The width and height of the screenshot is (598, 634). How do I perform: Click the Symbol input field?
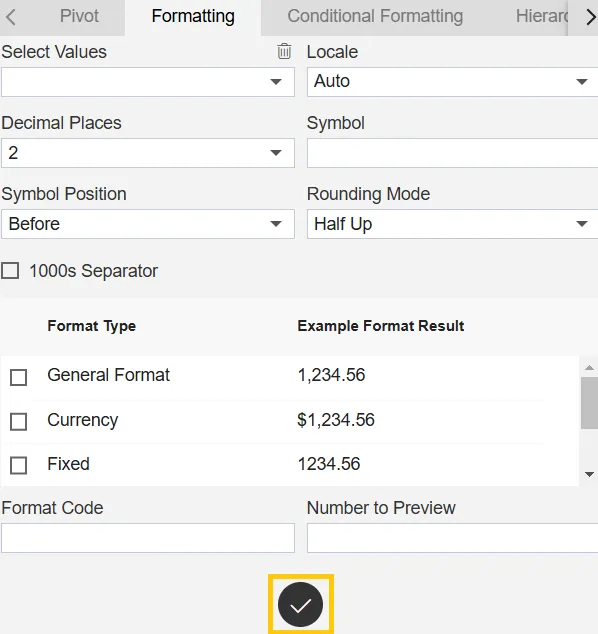click(452, 153)
